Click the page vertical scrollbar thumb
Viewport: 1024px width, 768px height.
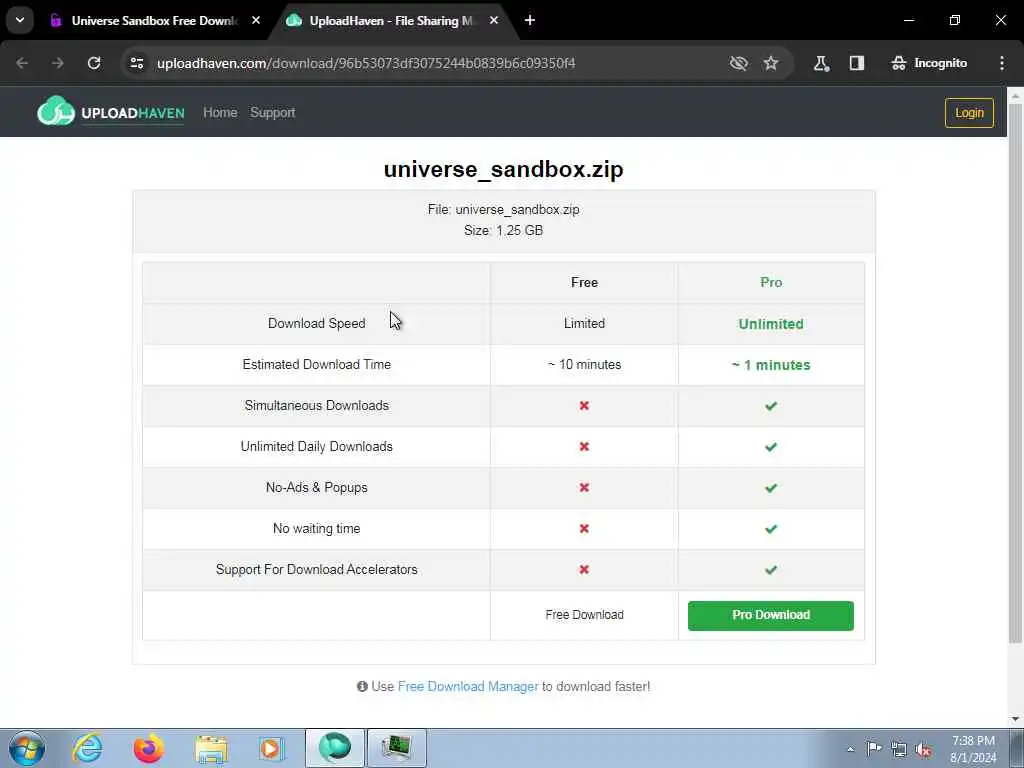click(x=1016, y=372)
